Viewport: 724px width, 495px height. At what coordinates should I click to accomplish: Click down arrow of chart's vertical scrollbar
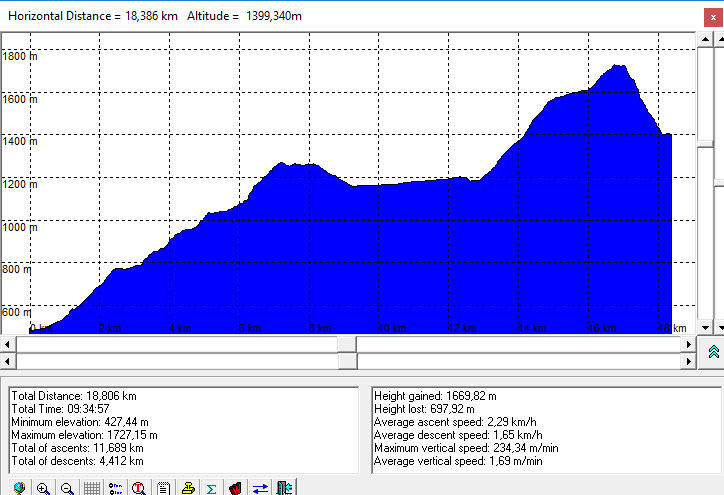tap(704, 327)
